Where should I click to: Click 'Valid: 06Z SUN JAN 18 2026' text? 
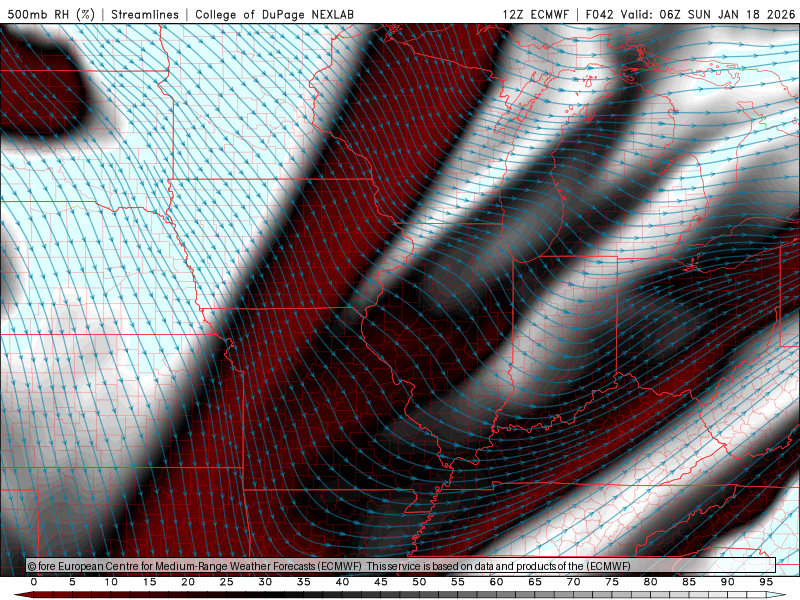(x=708, y=14)
